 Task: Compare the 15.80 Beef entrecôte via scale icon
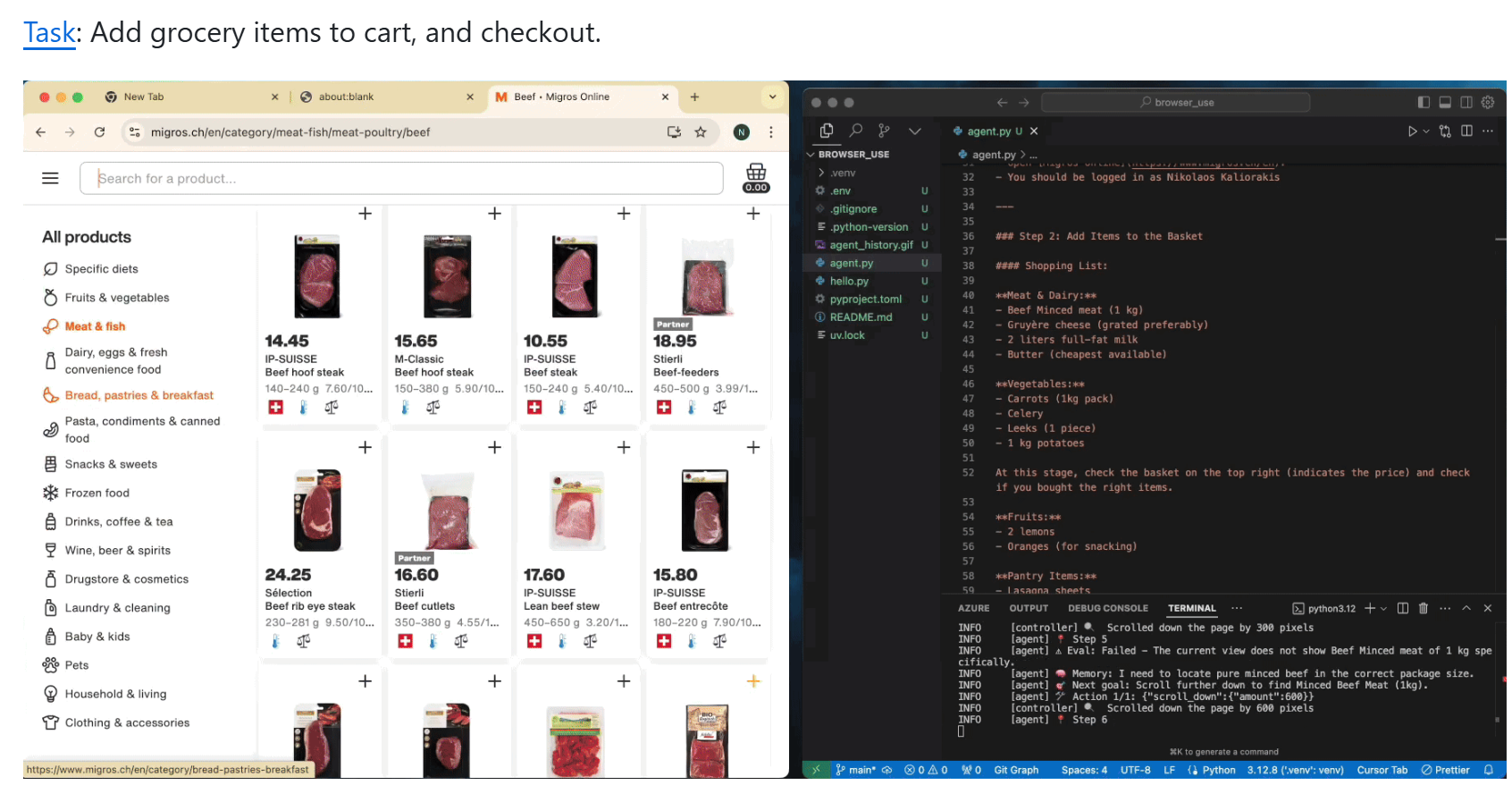[719, 640]
